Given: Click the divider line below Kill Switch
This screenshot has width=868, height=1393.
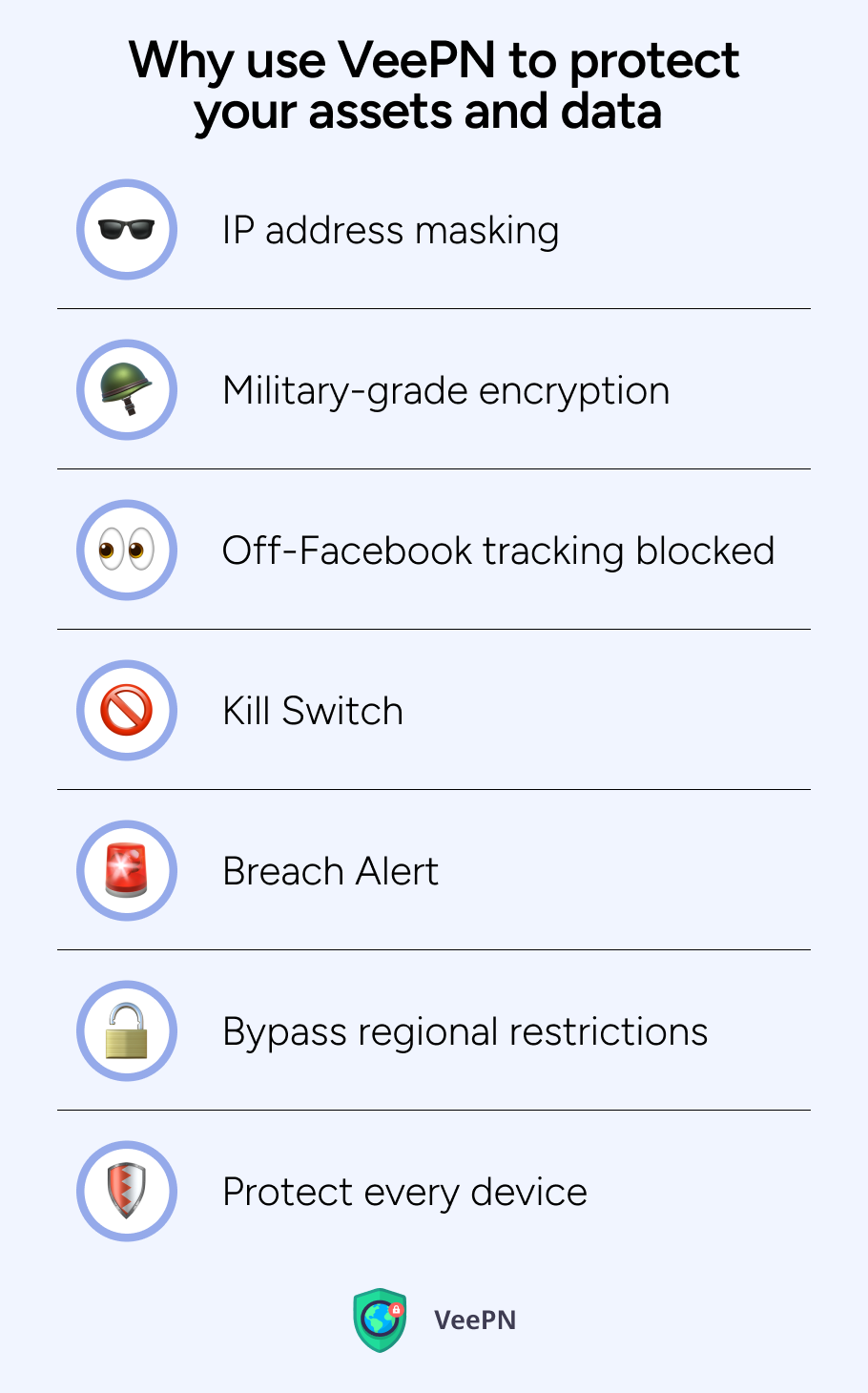Looking at the screenshot, I should tap(434, 789).
